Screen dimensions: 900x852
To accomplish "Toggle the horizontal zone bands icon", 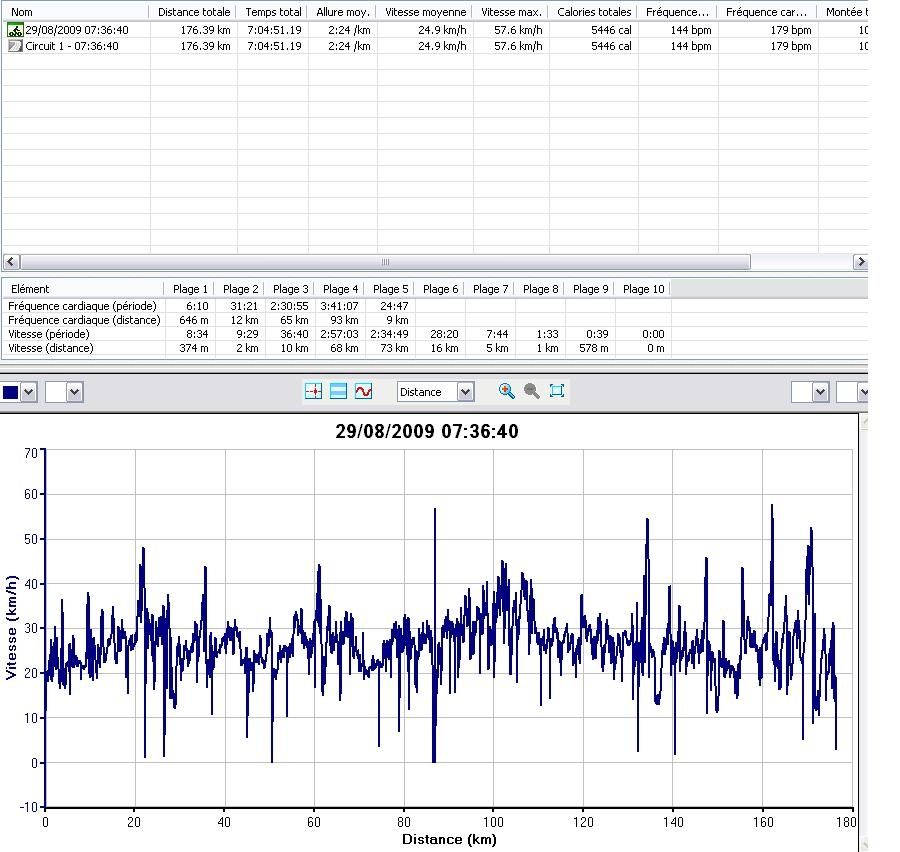I will 338,392.
